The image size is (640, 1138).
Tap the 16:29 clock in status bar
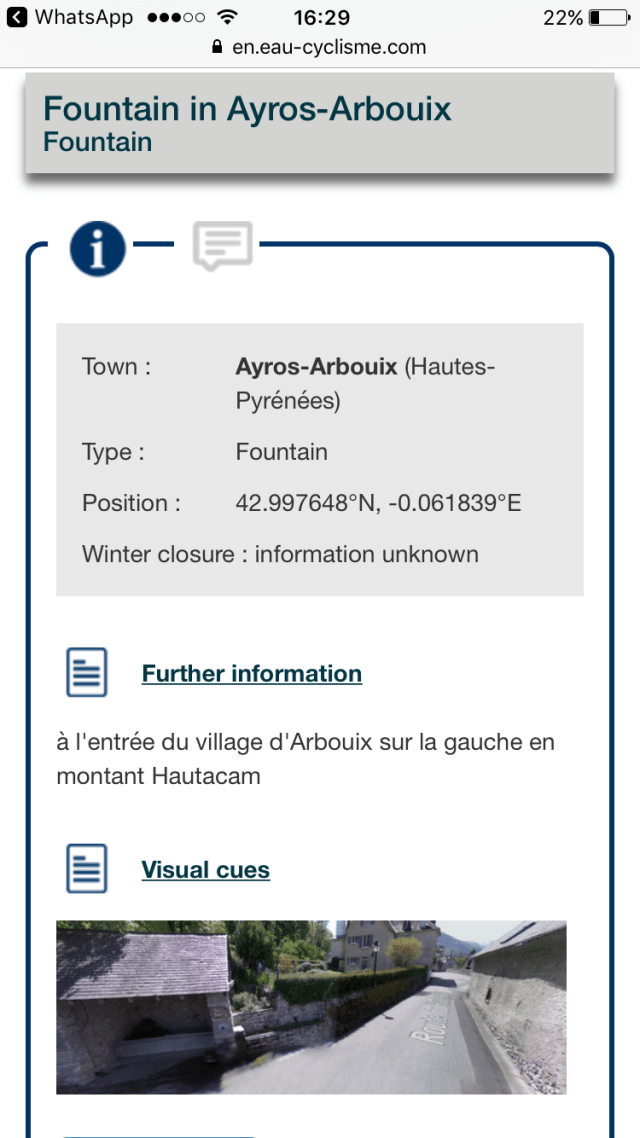[x=322, y=18]
